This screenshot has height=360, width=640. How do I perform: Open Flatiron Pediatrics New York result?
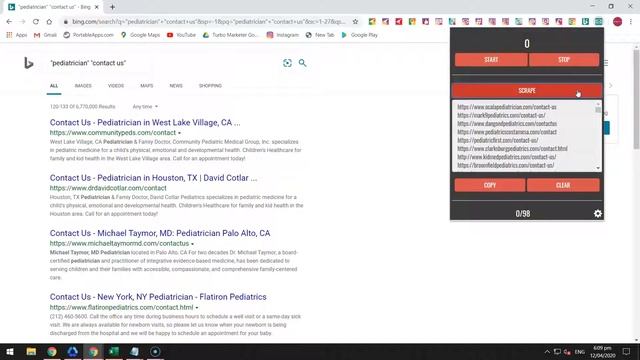click(x=158, y=297)
